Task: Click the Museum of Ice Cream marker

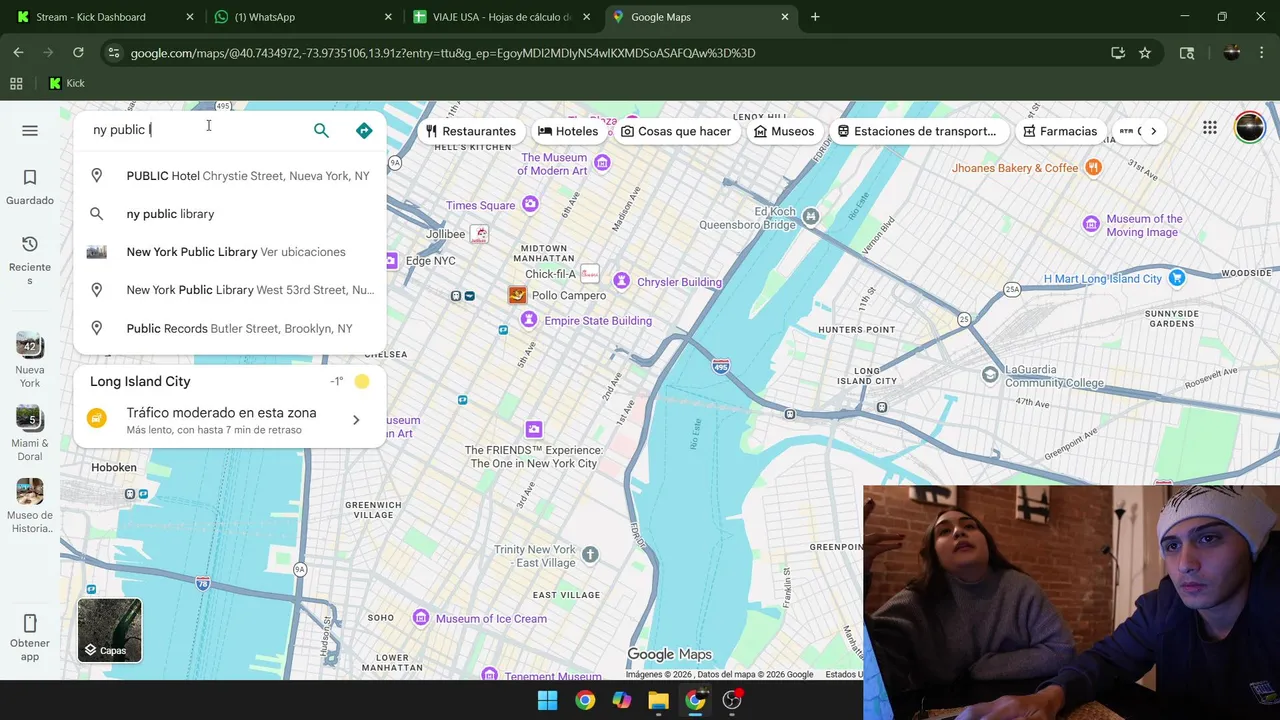Action: 420,618
